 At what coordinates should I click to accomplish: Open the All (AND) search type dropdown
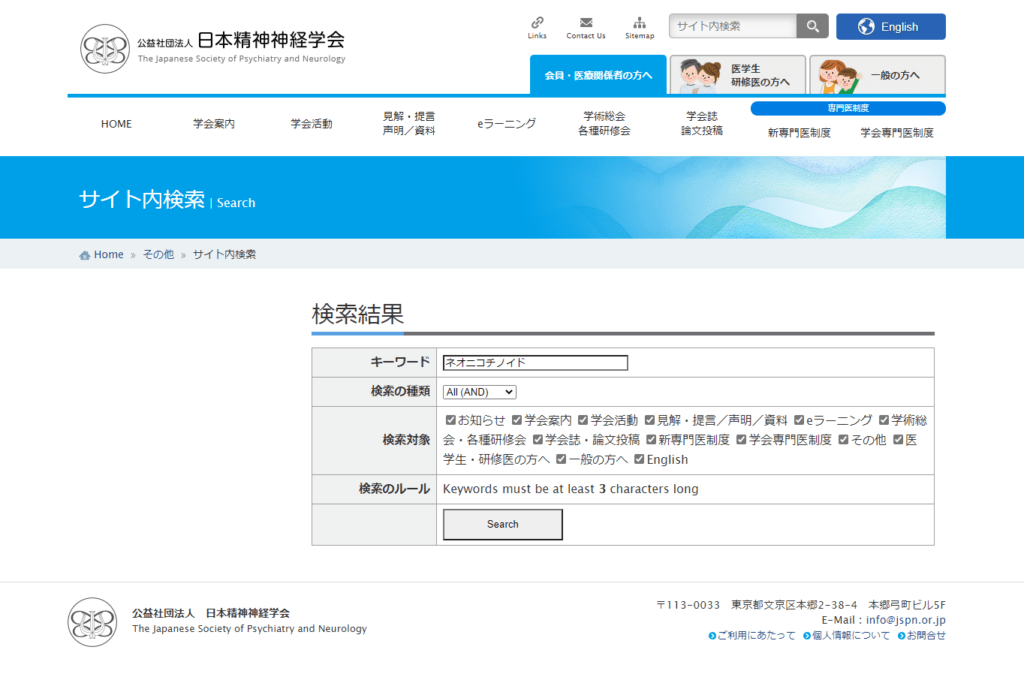(x=480, y=392)
